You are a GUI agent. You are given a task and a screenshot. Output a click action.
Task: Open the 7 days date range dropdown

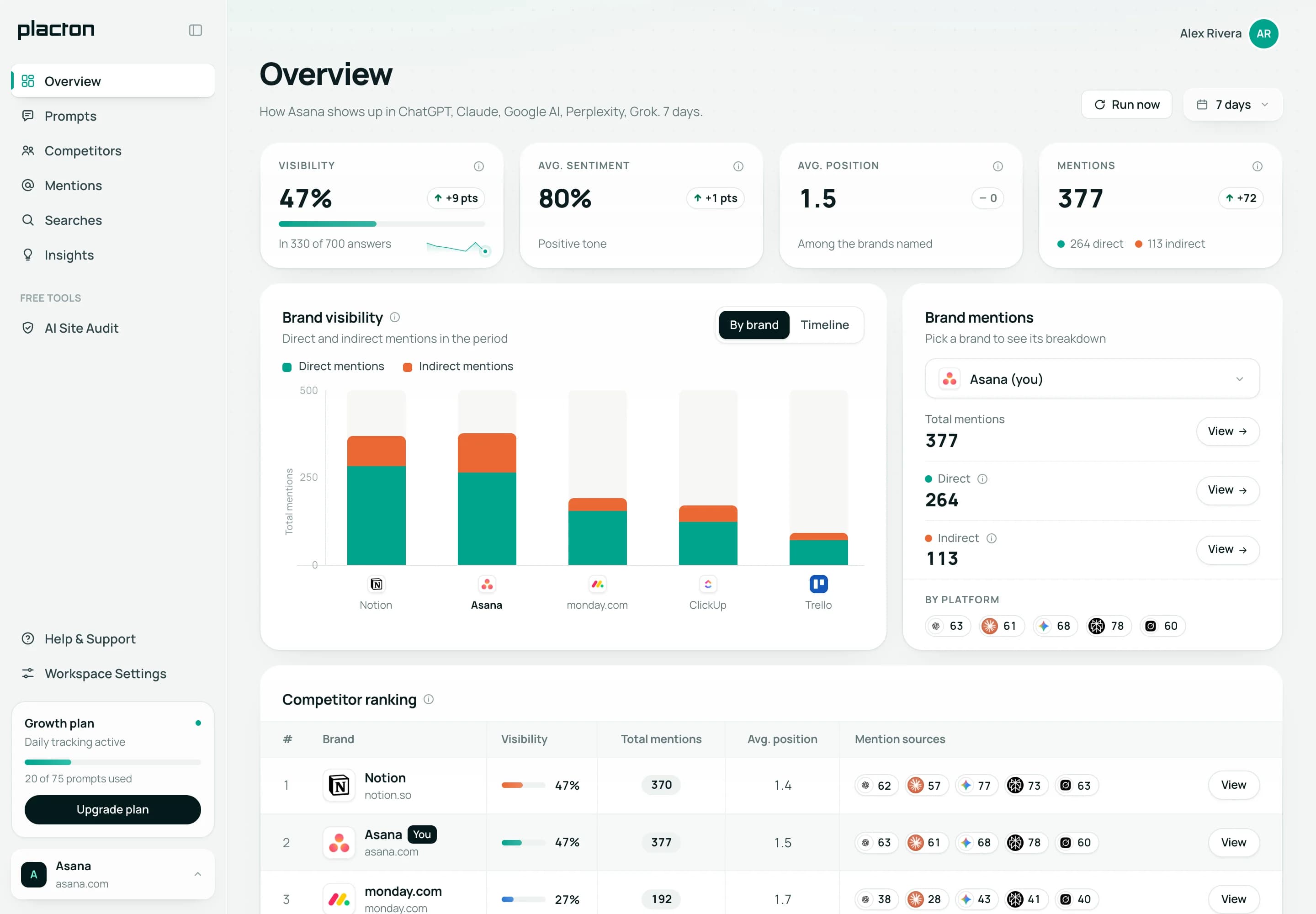click(1232, 105)
